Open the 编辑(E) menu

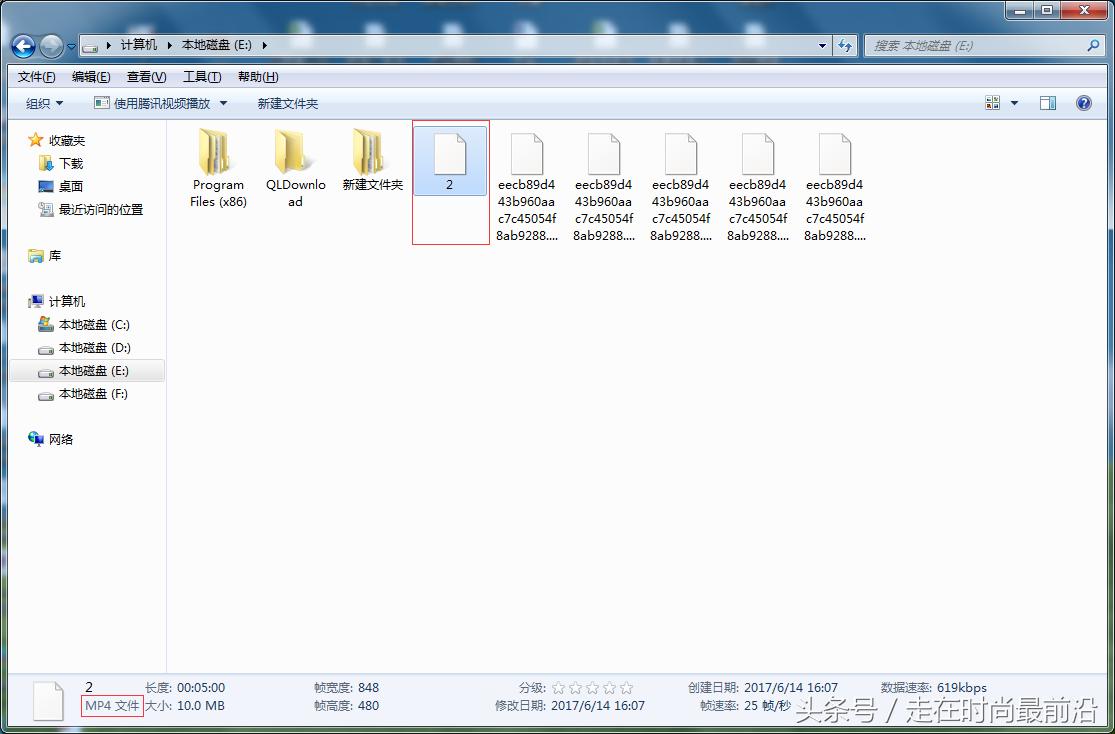(91, 77)
